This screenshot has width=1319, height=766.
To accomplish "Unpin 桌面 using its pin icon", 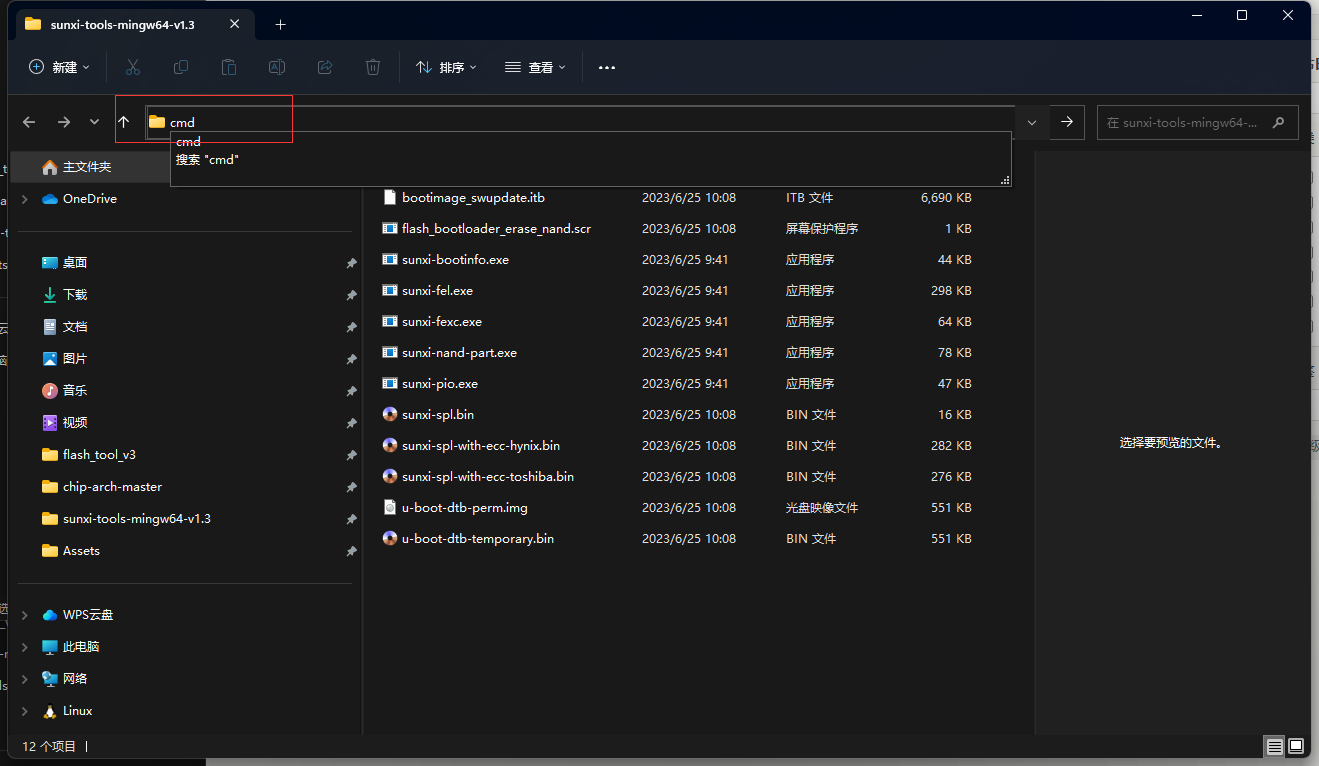I will pos(351,263).
